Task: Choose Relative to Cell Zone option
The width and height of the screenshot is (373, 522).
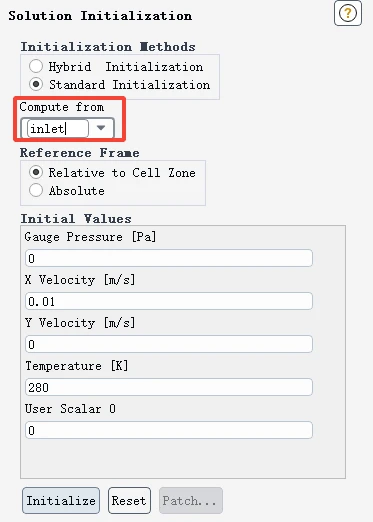Action: pyautogui.click(x=36, y=172)
